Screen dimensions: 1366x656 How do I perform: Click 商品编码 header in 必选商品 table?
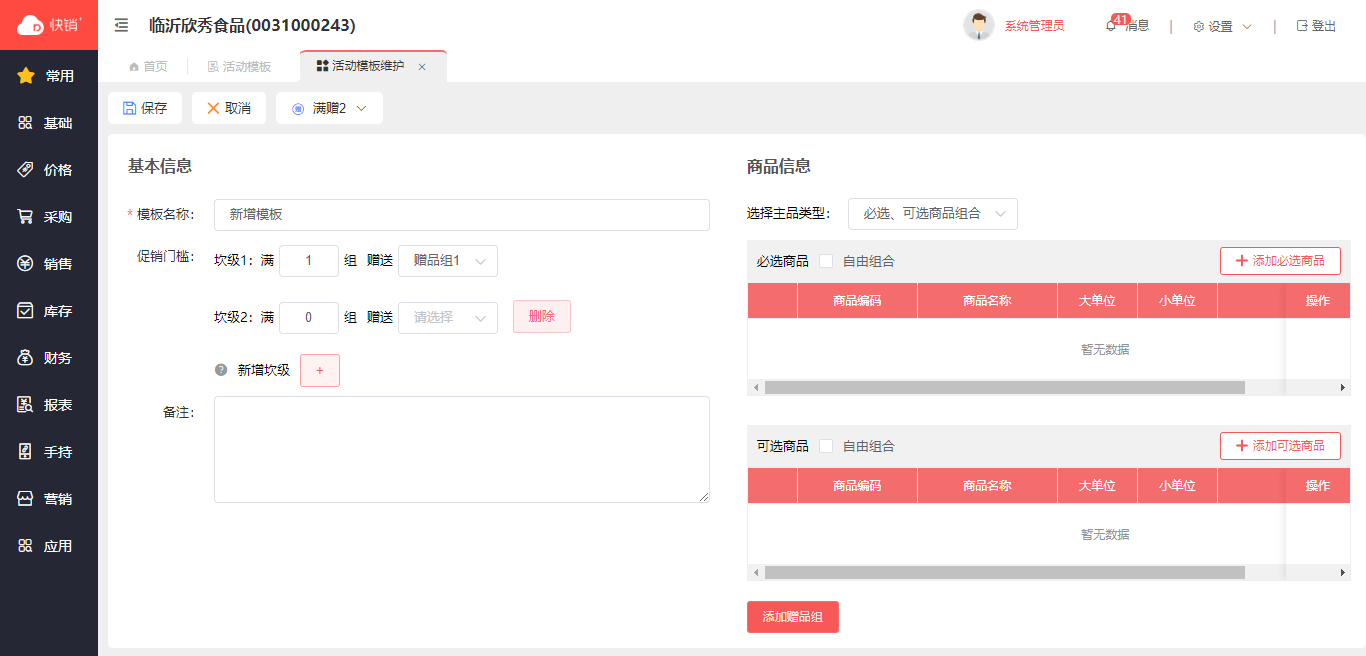(857, 301)
